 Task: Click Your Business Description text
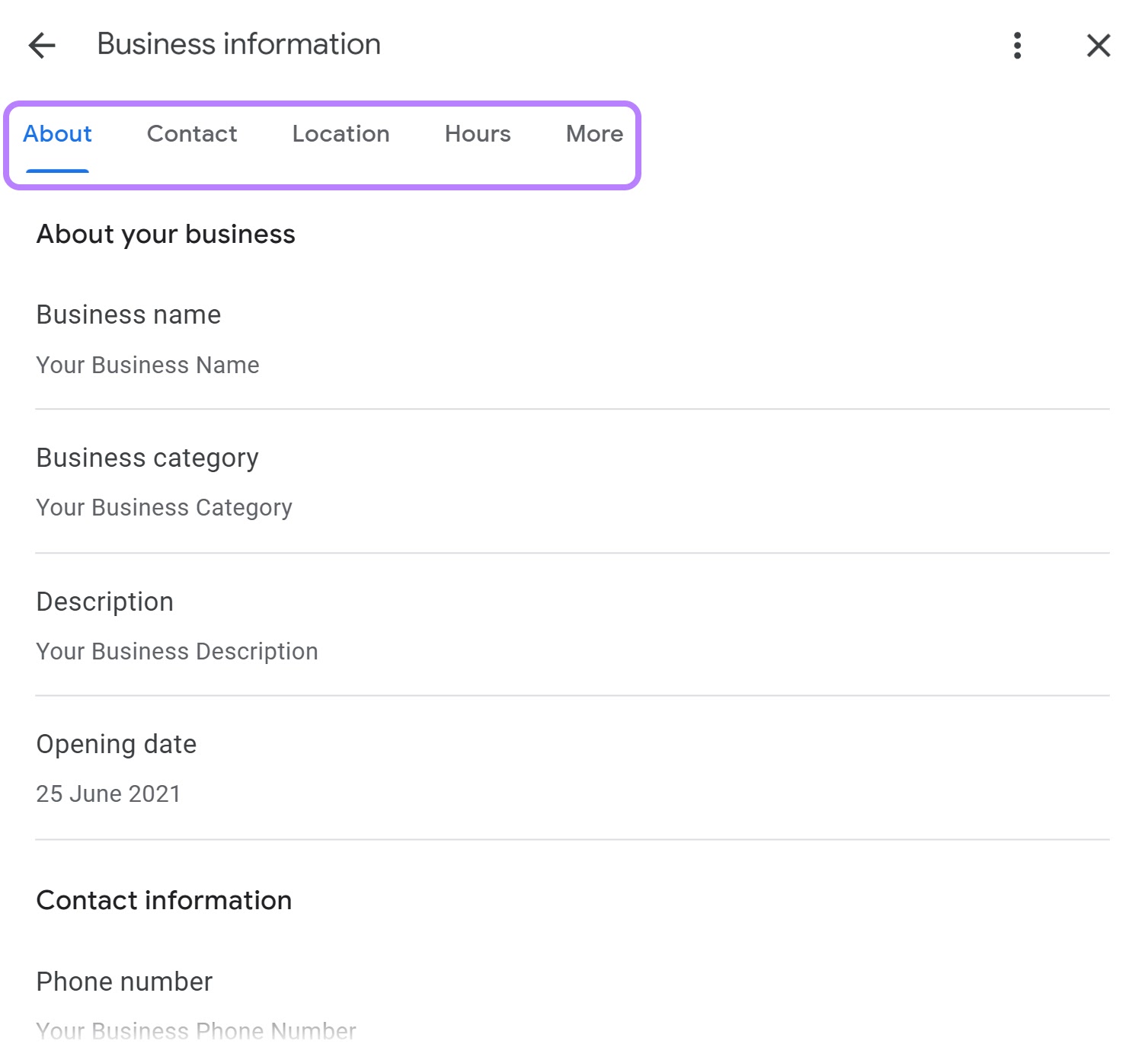click(x=177, y=651)
